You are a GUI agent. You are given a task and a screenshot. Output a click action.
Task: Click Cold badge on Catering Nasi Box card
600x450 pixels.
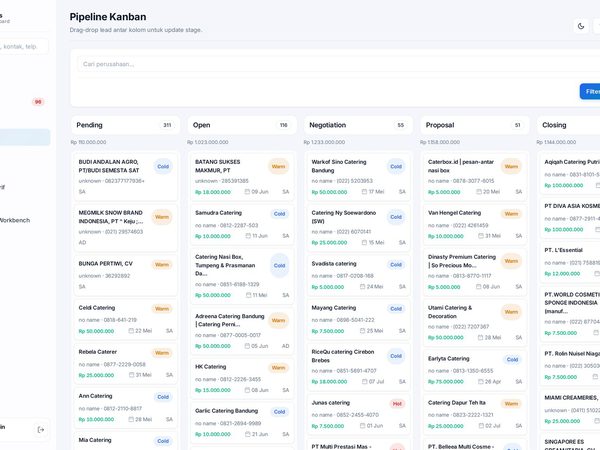click(279, 266)
